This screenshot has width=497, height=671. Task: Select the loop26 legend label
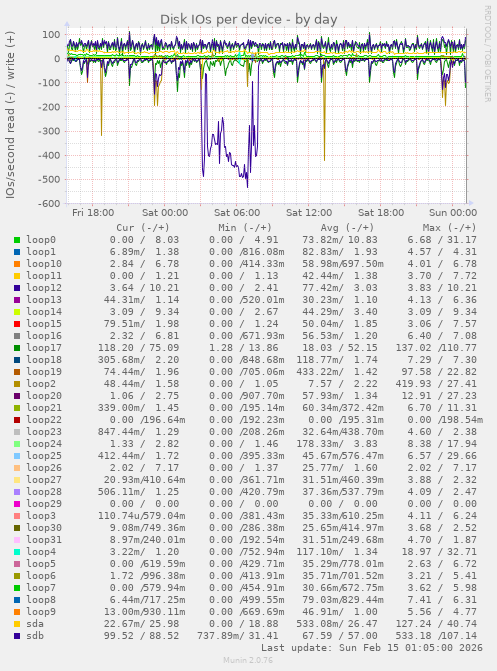44,468
